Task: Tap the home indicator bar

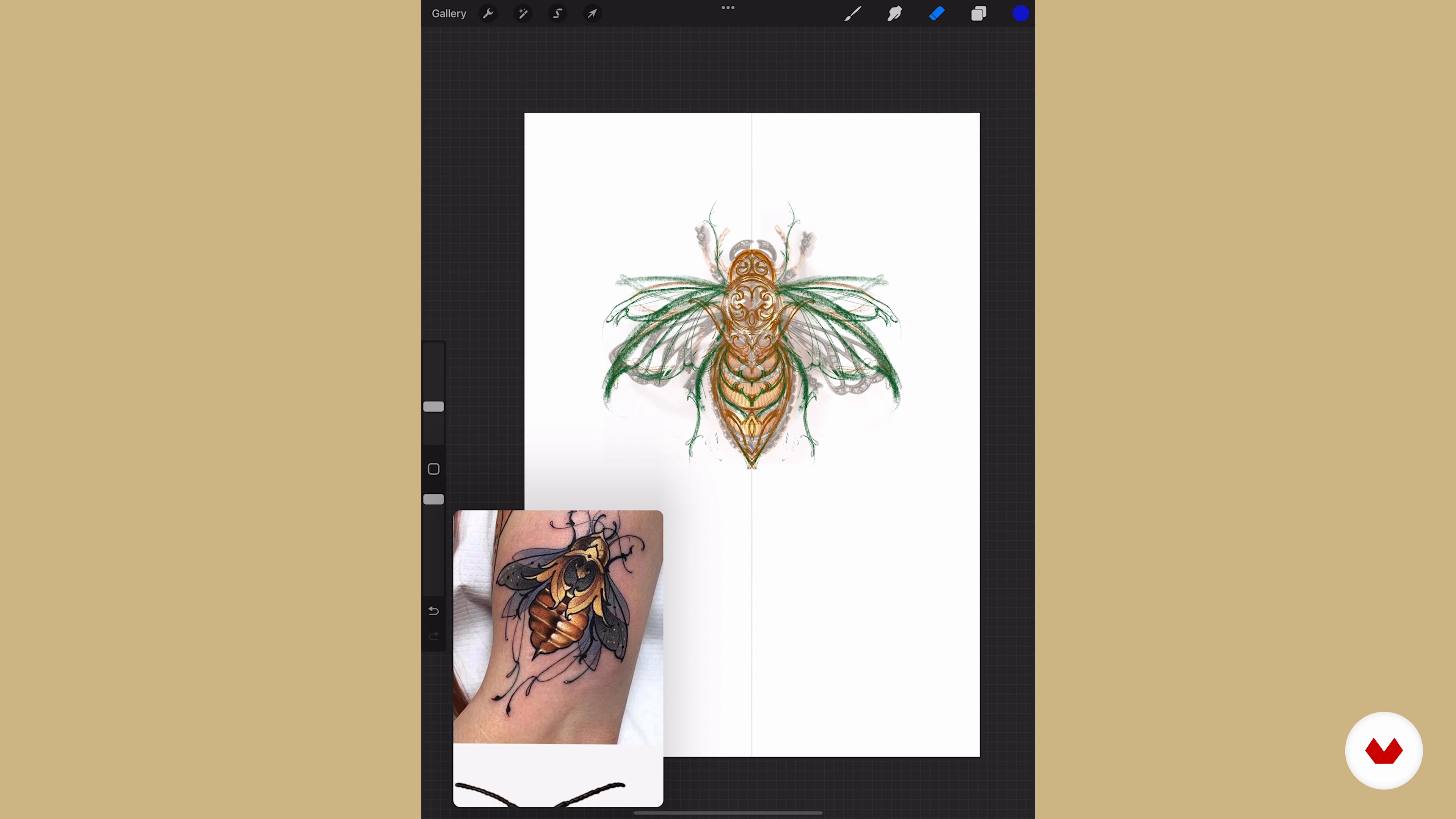Action: tap(728, 813)
